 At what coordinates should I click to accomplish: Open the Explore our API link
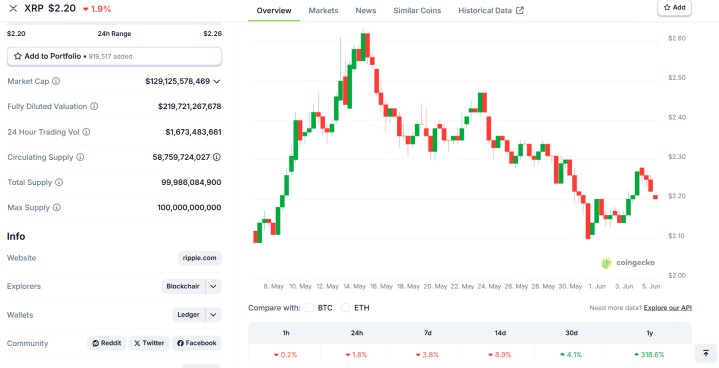coord(668,308)
